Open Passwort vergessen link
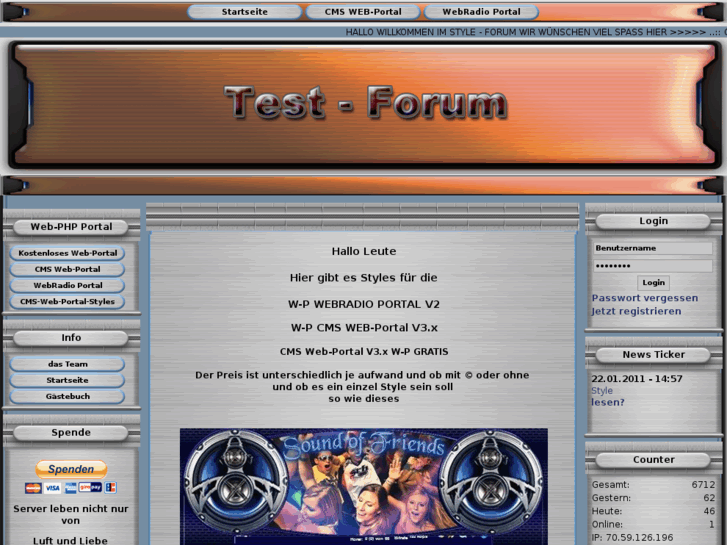 pyautogui.click(x=644, y=298)
